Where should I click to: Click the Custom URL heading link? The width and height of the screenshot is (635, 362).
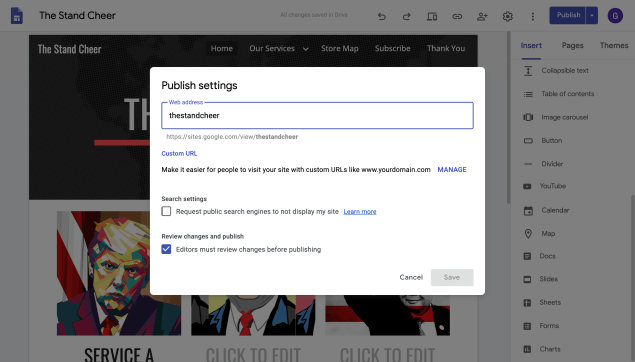coord(179,153)
